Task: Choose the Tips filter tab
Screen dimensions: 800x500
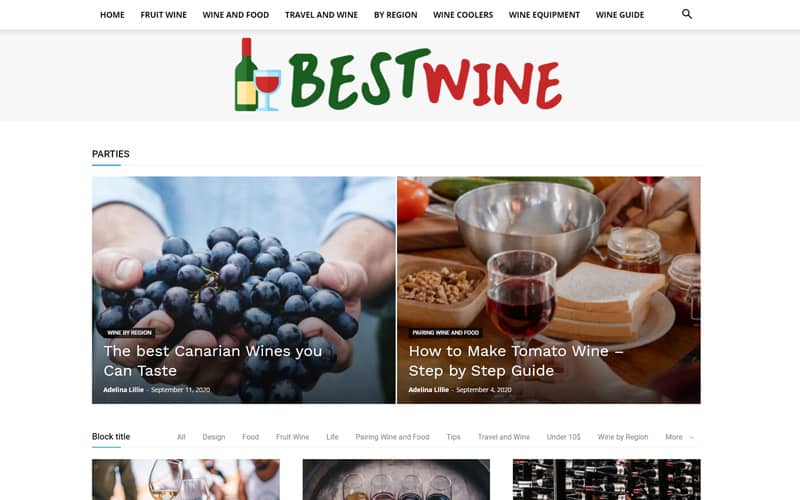Action: 454,437
